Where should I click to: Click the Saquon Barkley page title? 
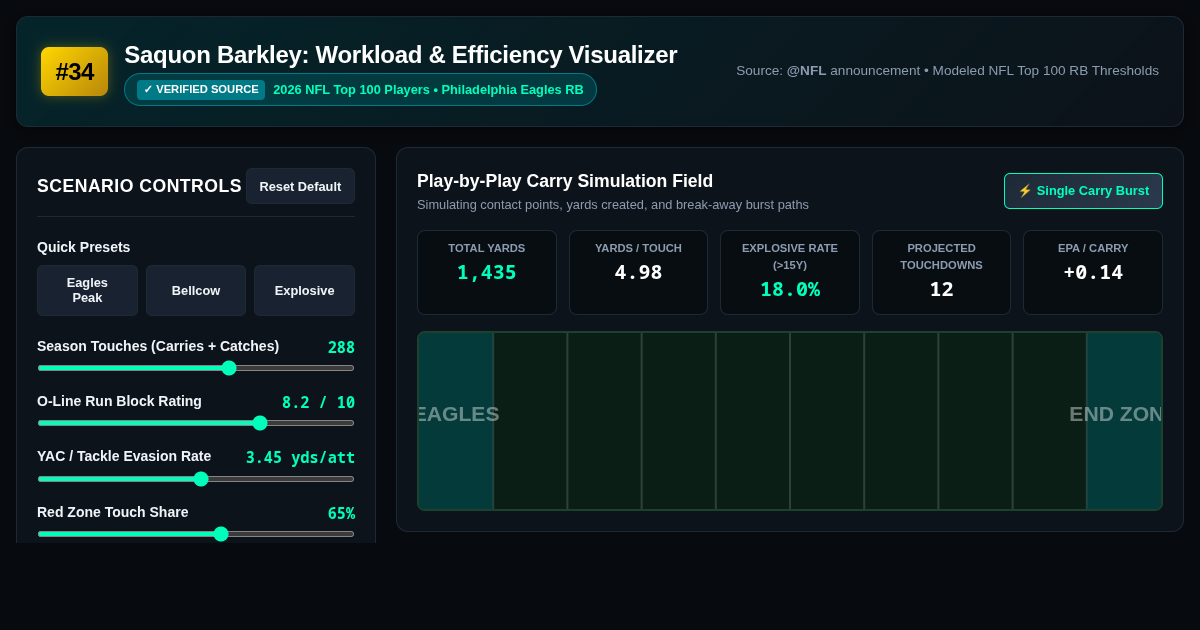coord(400,55)
